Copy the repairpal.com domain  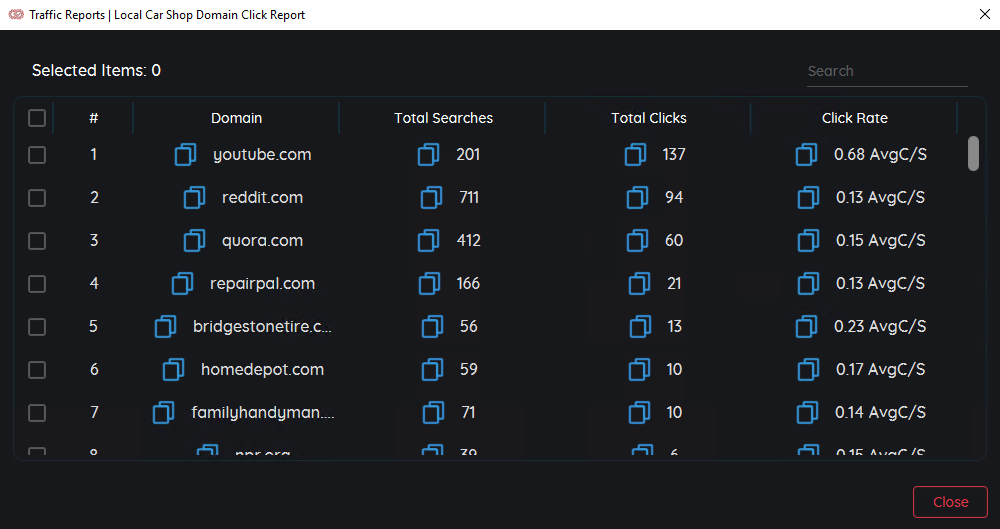tap(183, 283)
